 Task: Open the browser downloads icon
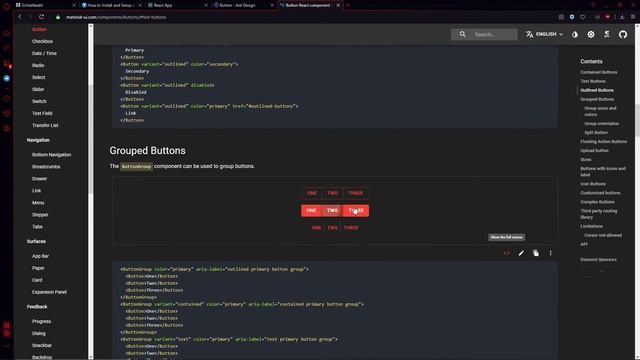click(622, 17)
